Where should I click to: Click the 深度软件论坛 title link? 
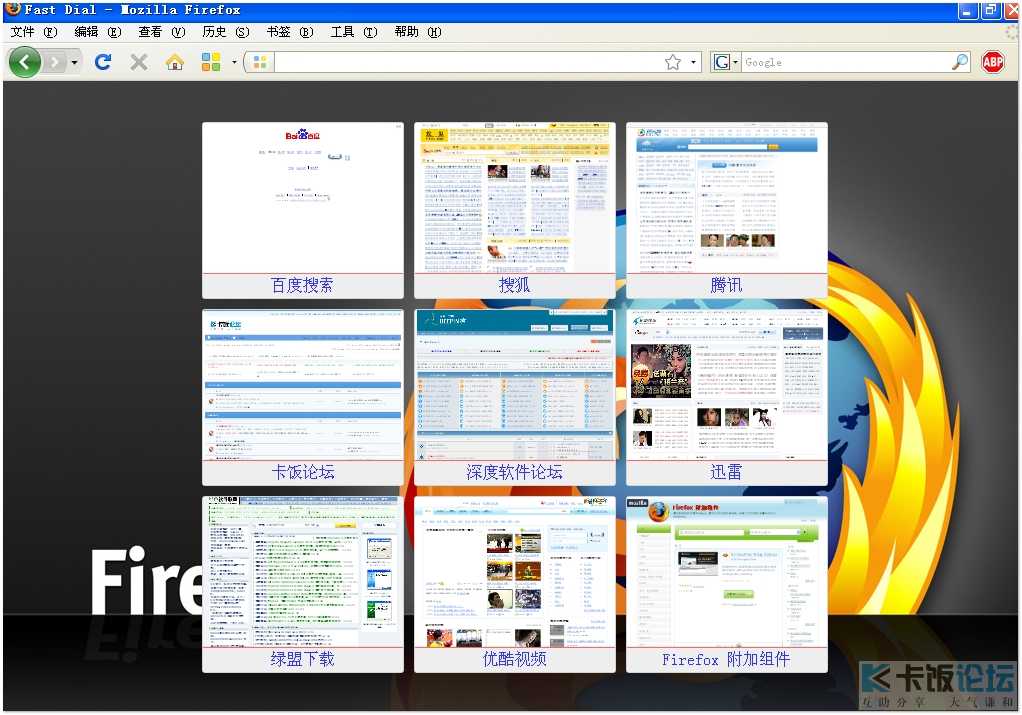tap(515, 473)
